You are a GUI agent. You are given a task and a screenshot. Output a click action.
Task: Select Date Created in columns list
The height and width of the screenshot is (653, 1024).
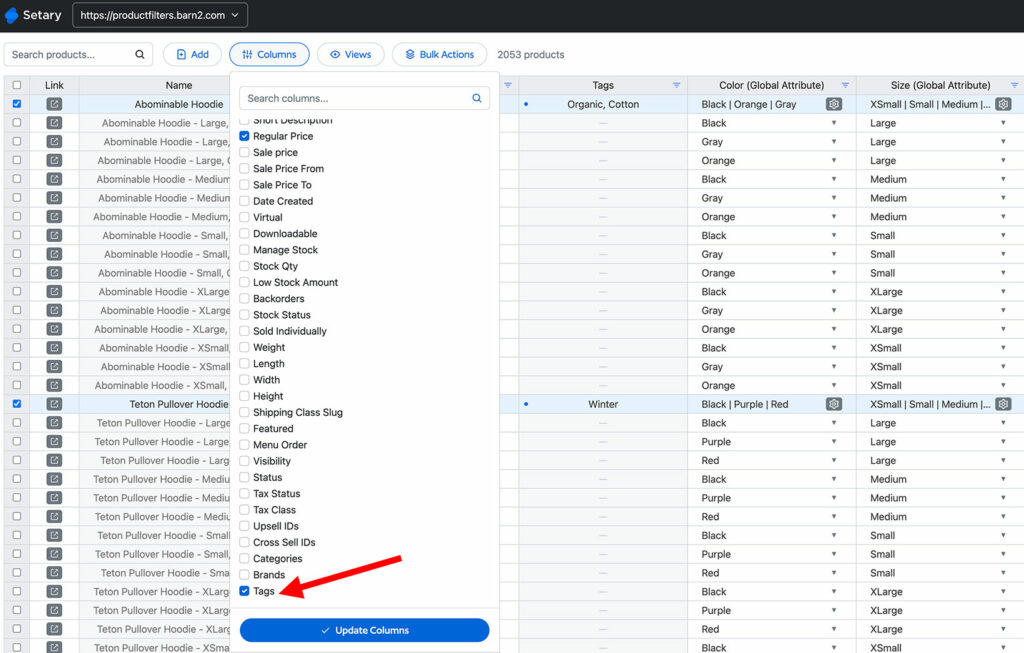pos(283,201)
